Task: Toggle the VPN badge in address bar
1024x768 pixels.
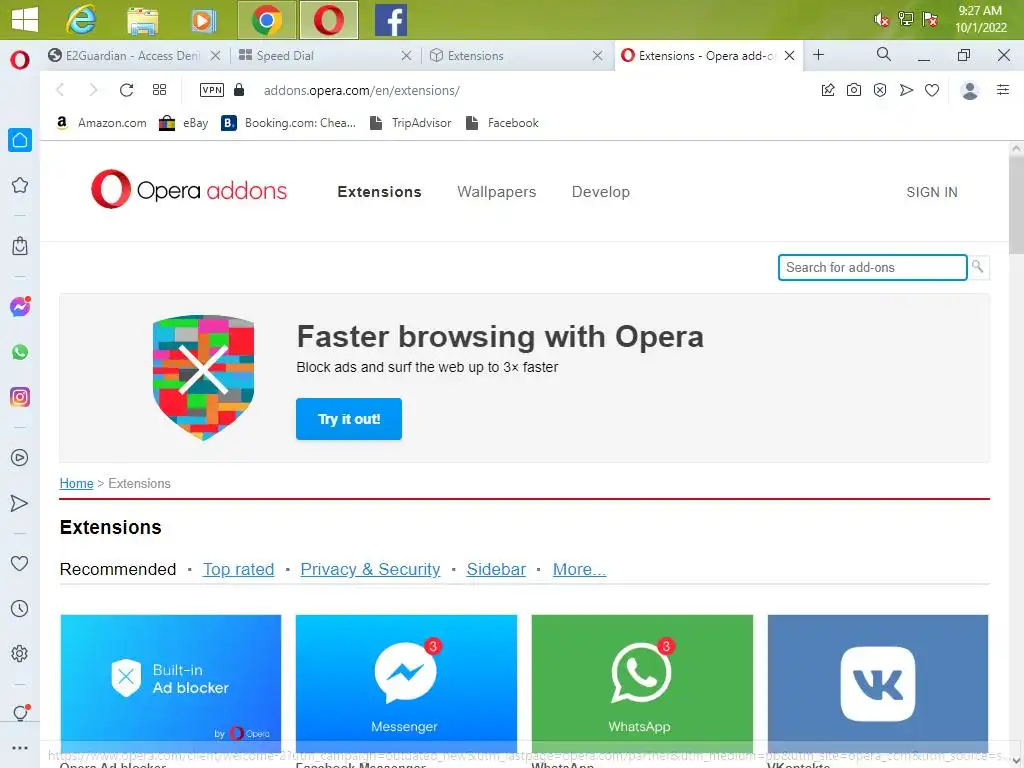Action: click(x=212, y=90)
